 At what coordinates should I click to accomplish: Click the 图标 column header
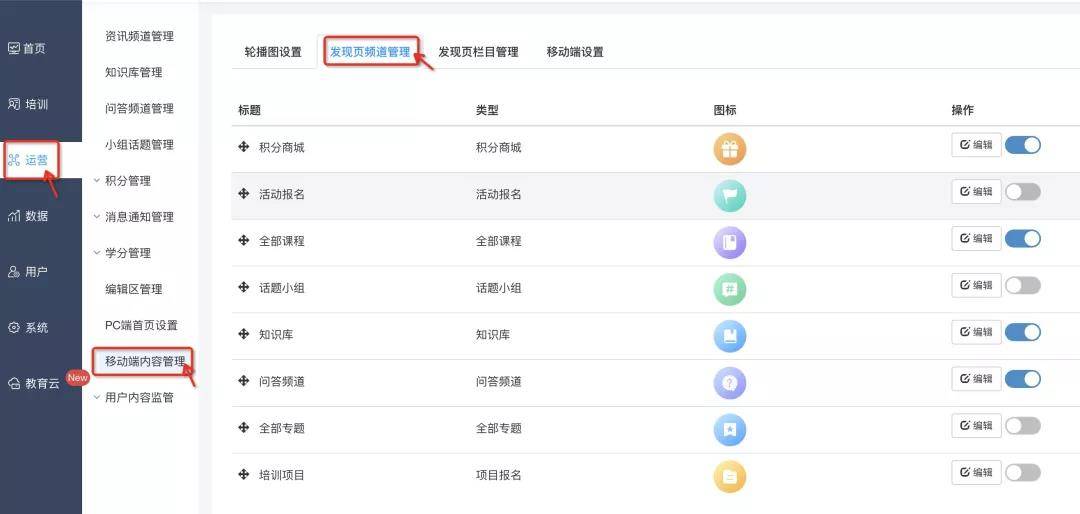coord(725,110)
